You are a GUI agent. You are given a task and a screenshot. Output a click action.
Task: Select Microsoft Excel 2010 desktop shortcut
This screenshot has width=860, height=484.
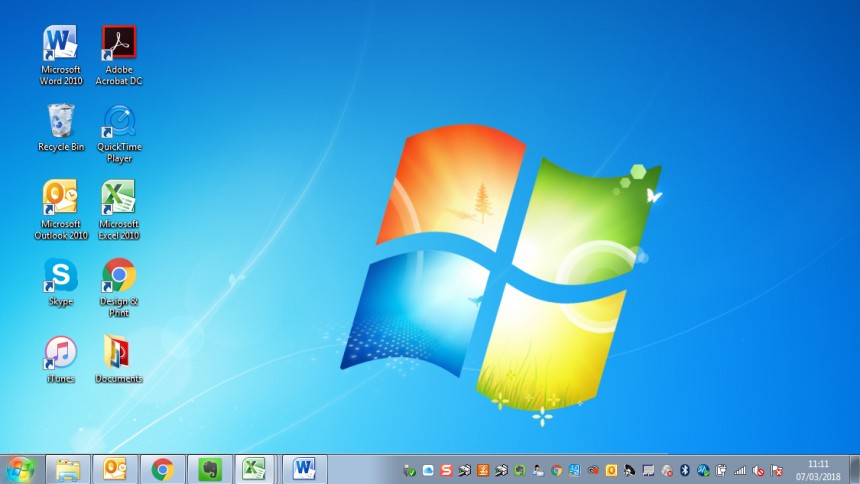[x=118, y=210]
